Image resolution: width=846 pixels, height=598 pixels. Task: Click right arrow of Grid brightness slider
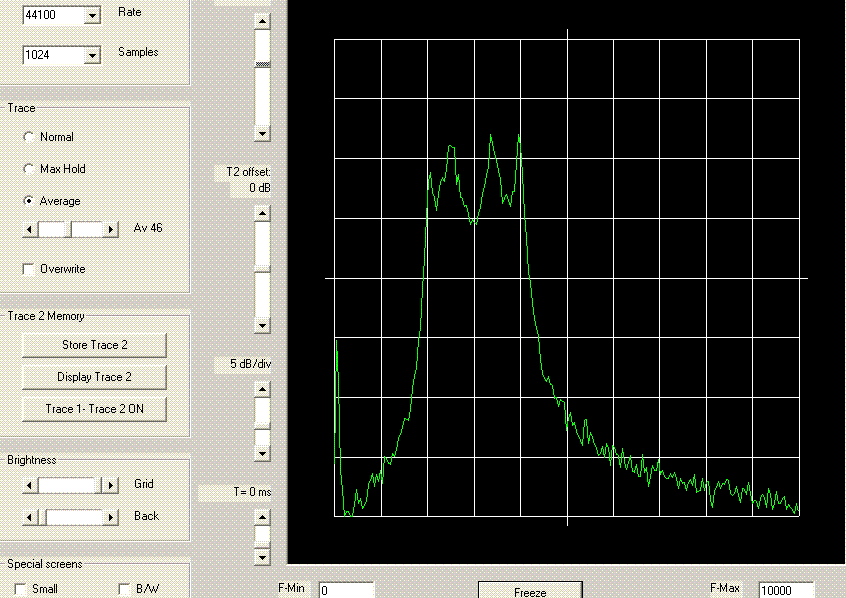coord(111,485)
